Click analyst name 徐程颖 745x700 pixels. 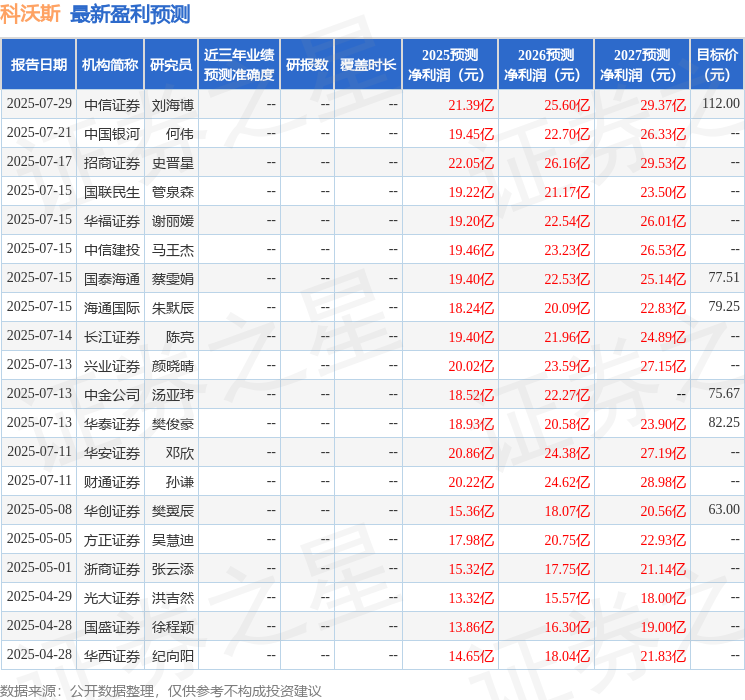[x=172, y=627]
